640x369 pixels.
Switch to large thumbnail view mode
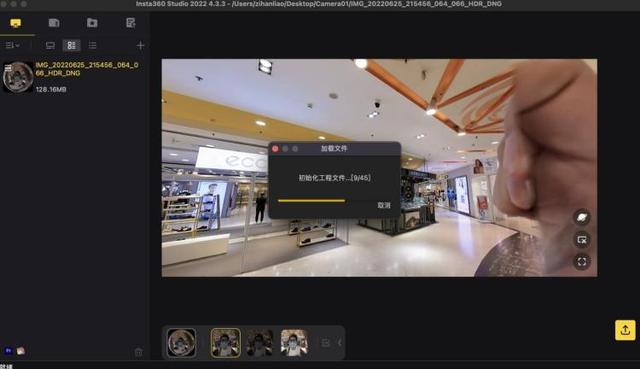point(50,45)
